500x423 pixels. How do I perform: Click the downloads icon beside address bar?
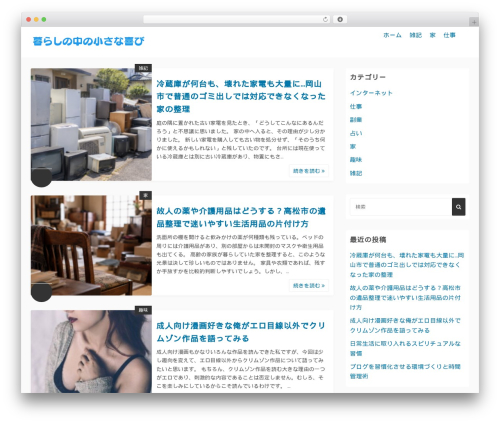tap(340, 20)
